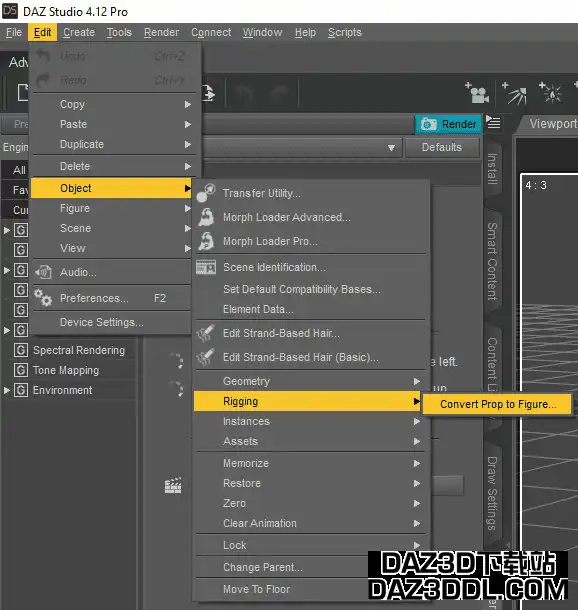The height and width of the screenshot is (610, 578).
Task: Click the Morph Loader Advanced icon
Action: click(x=206, y=217)
